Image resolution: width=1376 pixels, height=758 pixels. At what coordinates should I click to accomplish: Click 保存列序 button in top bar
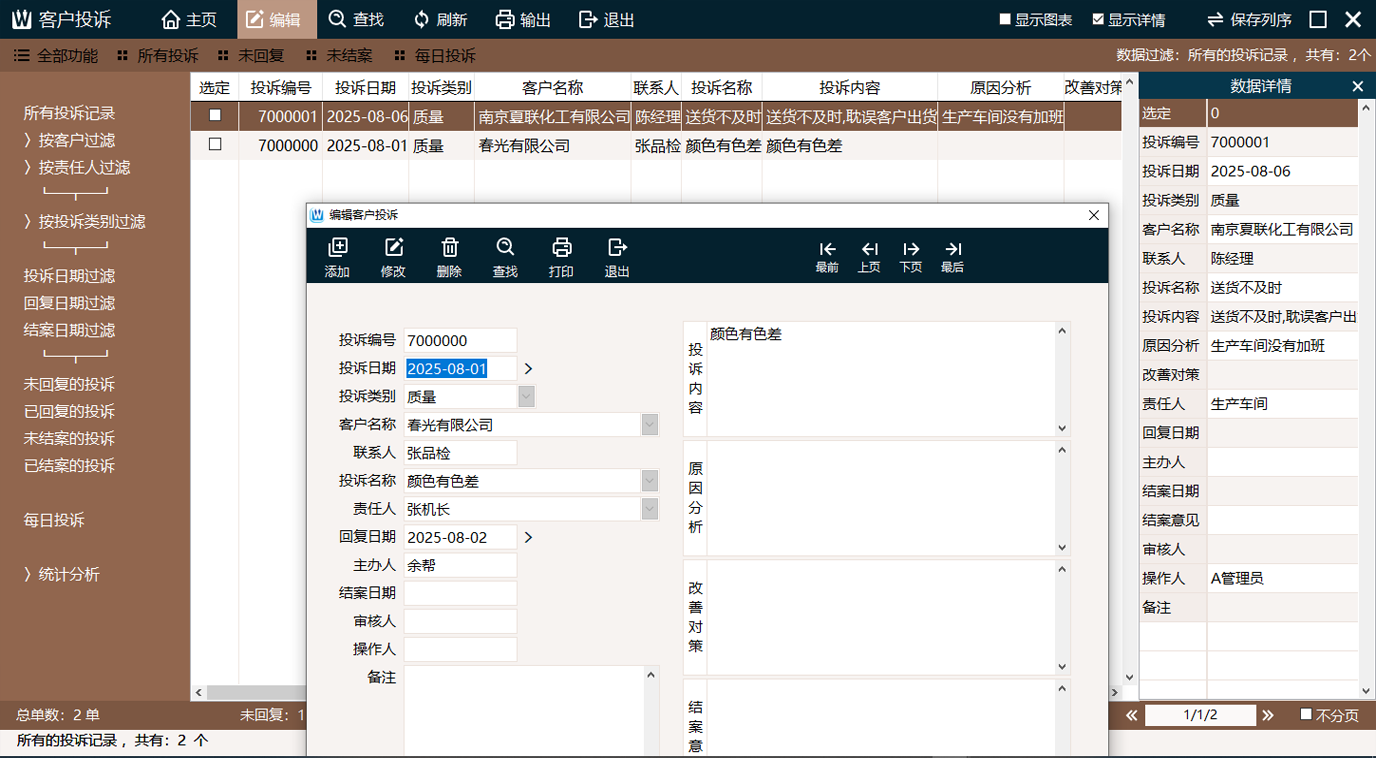click(x=1249, y=20)
